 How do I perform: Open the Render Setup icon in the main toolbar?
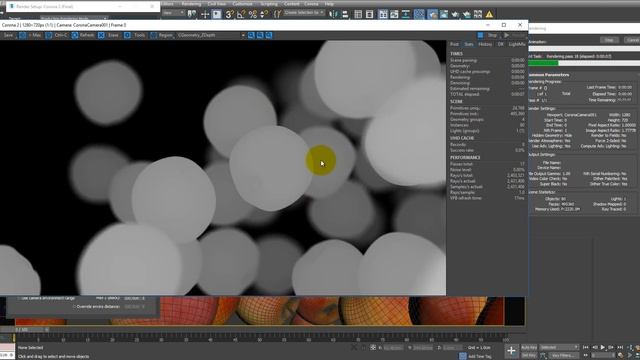(x=432, y=14)
